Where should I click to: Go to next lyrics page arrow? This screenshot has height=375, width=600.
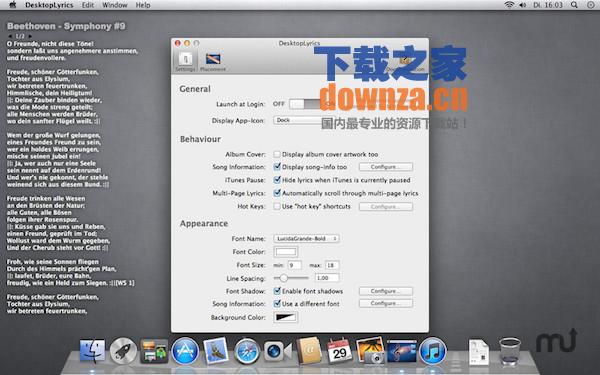pos(30,36)
